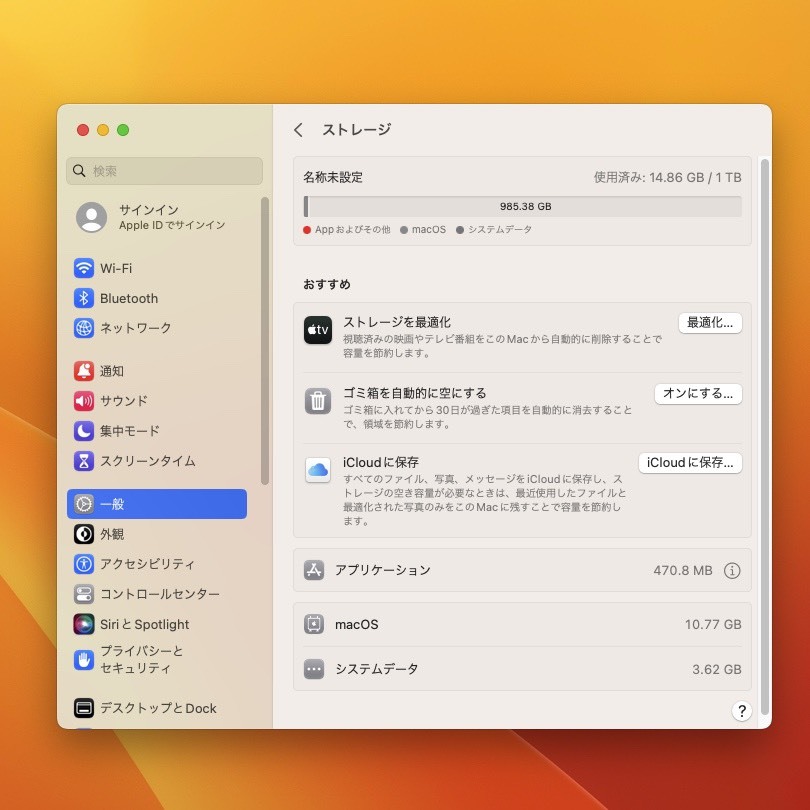The width and height of the screenshot is (810, 810).
Task: Click the App およびその他 legend entry
Action: click(347, 229)
